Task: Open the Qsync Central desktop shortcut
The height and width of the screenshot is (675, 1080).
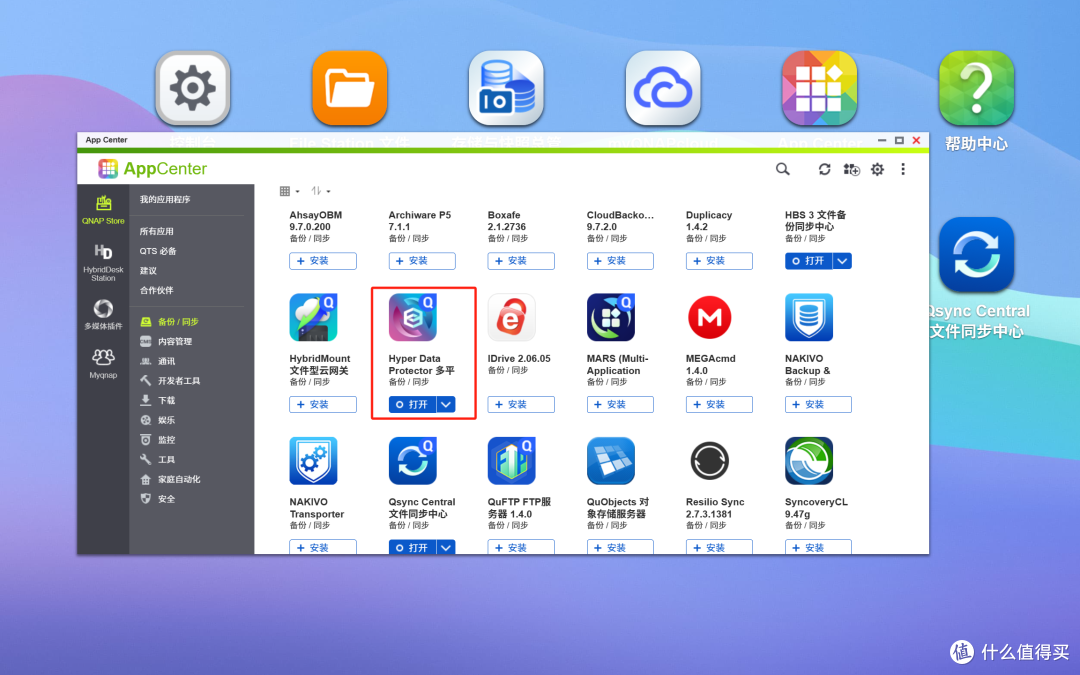Action: pos(977,255)
